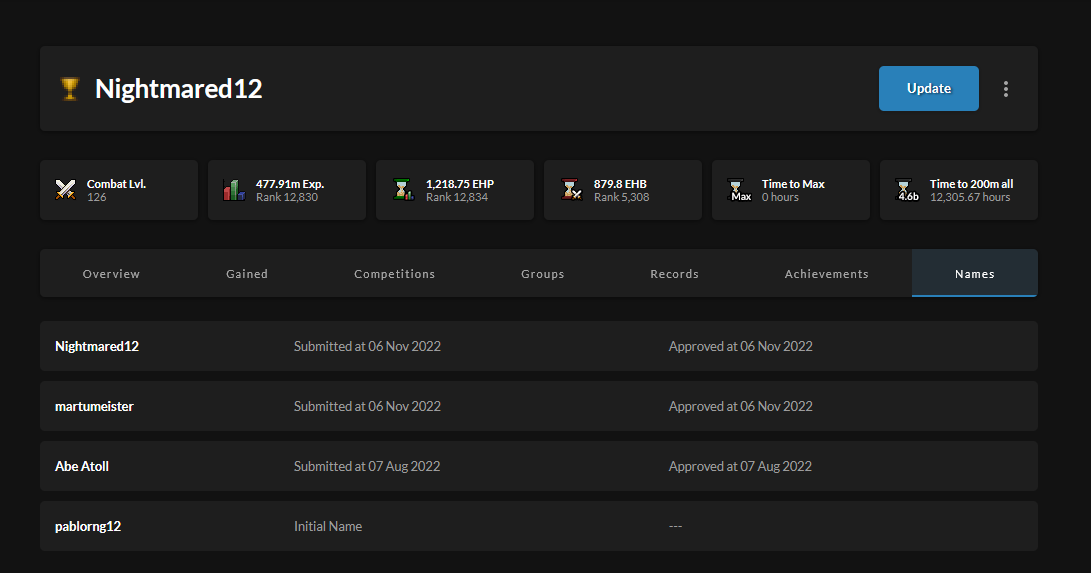Click the crossed swords Combat Lvl. icon
This screenshot has width=1091, height=573.
[66, 190]
